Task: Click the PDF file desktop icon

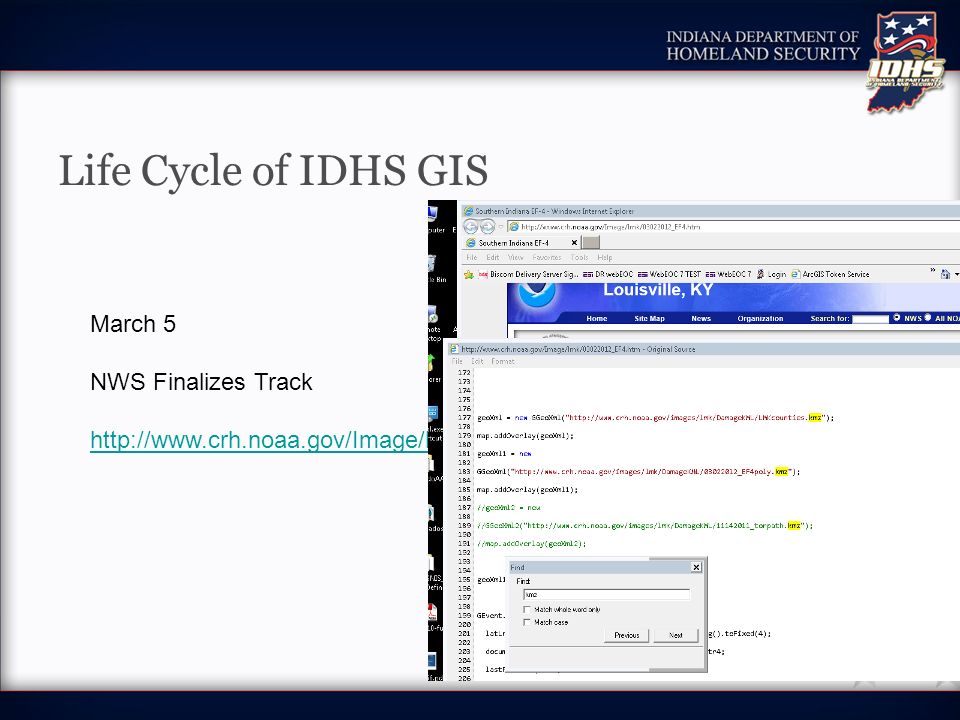Action: tap(433, 614)
